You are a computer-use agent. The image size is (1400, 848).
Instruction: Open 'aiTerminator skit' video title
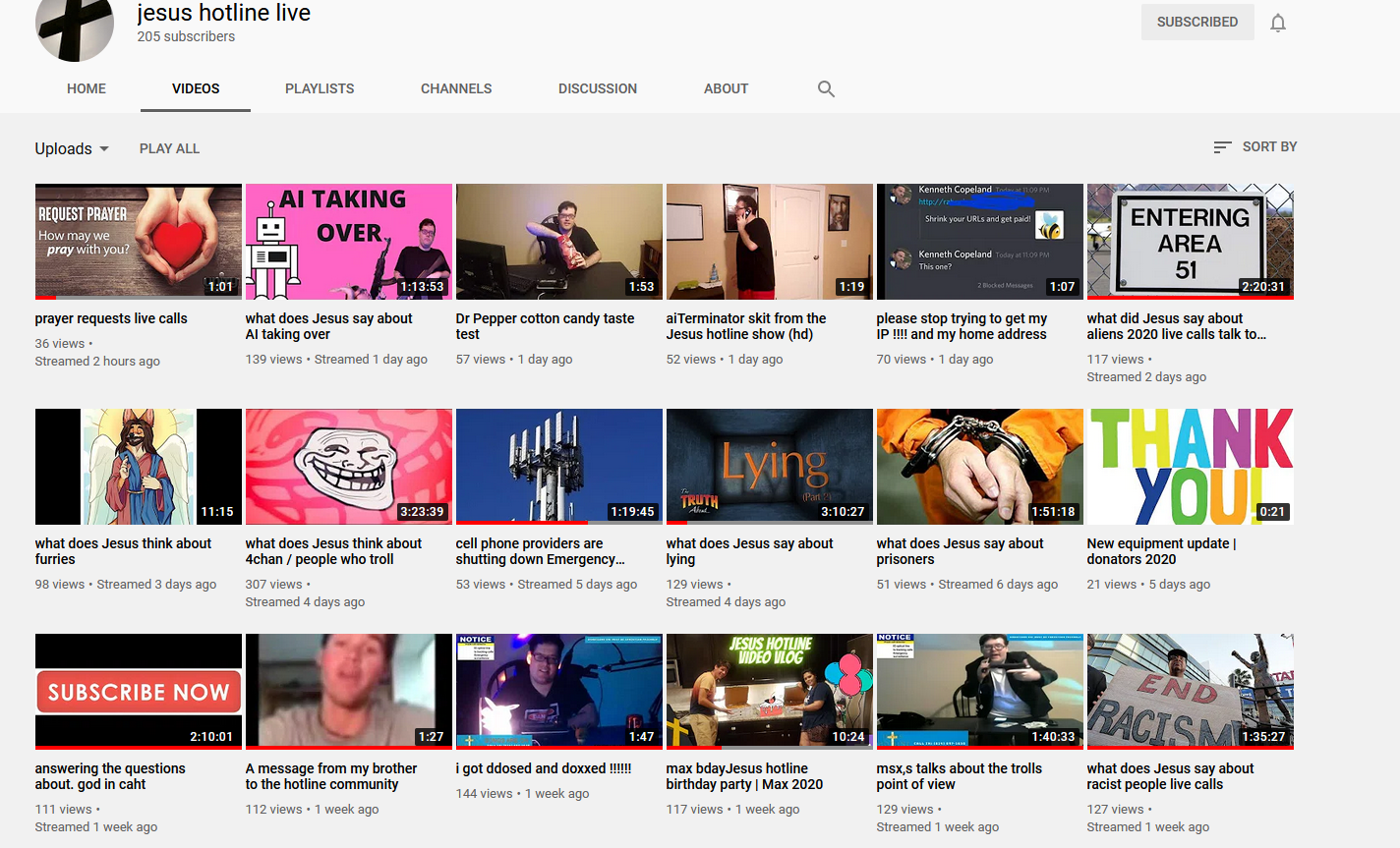pos(746,326)
